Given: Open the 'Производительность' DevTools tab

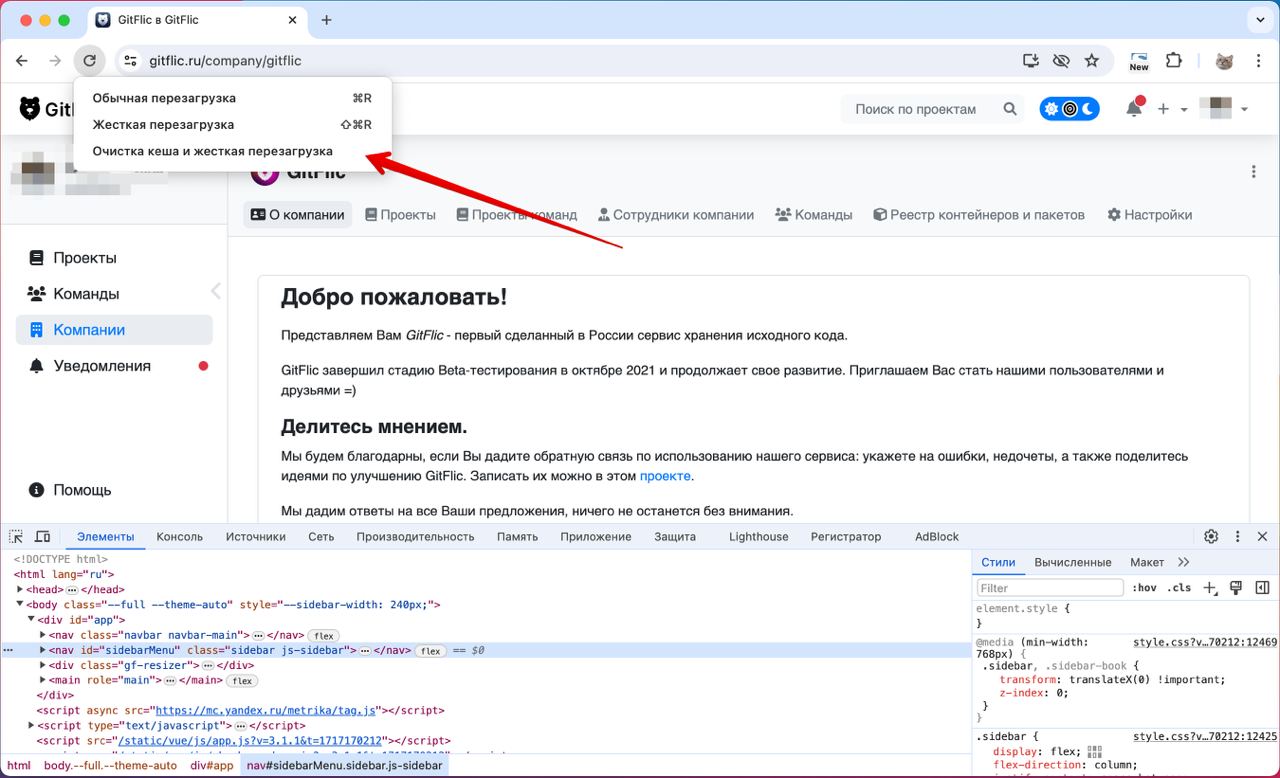Looking at the screenshot, I should pyautogui.click(x=416, y=537).
